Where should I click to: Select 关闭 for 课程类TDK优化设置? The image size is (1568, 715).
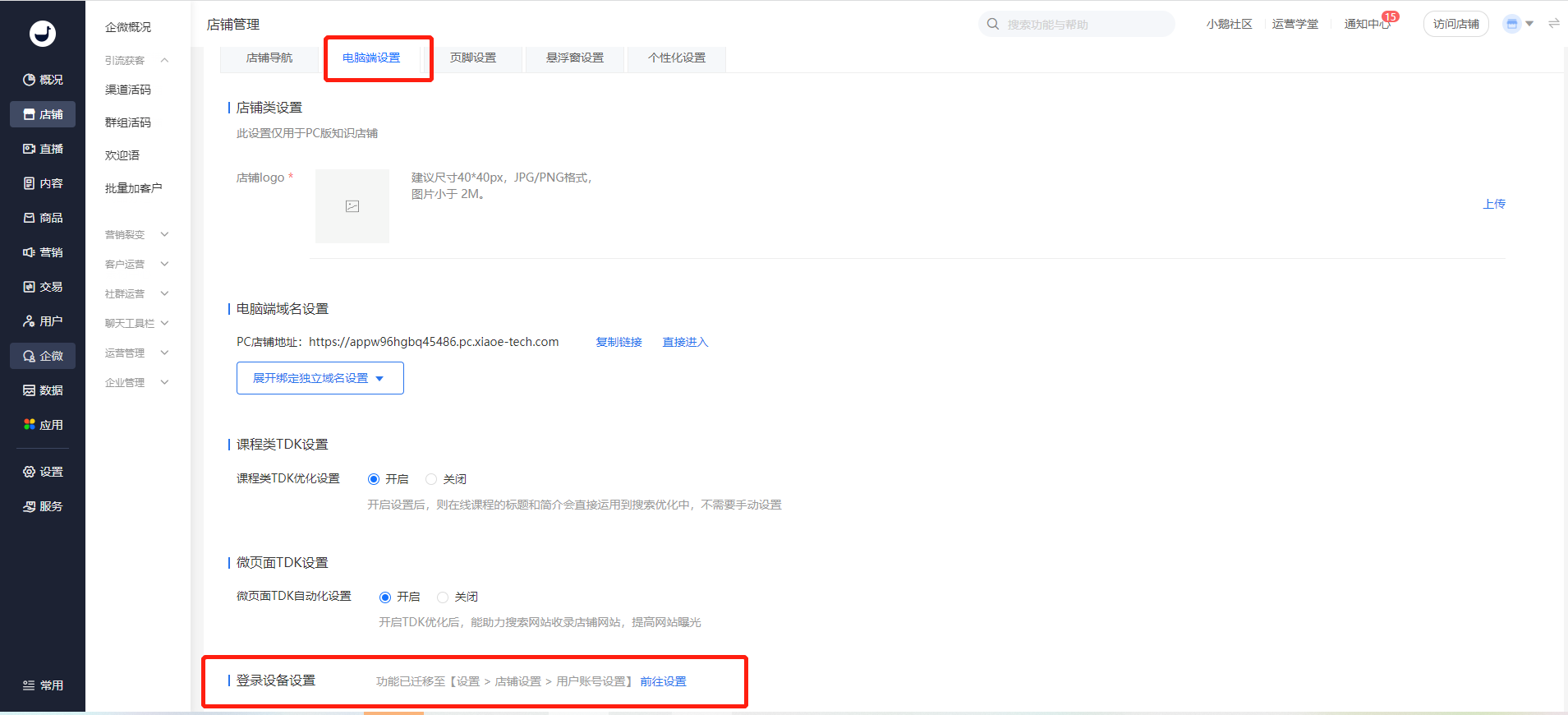point(431,479)
